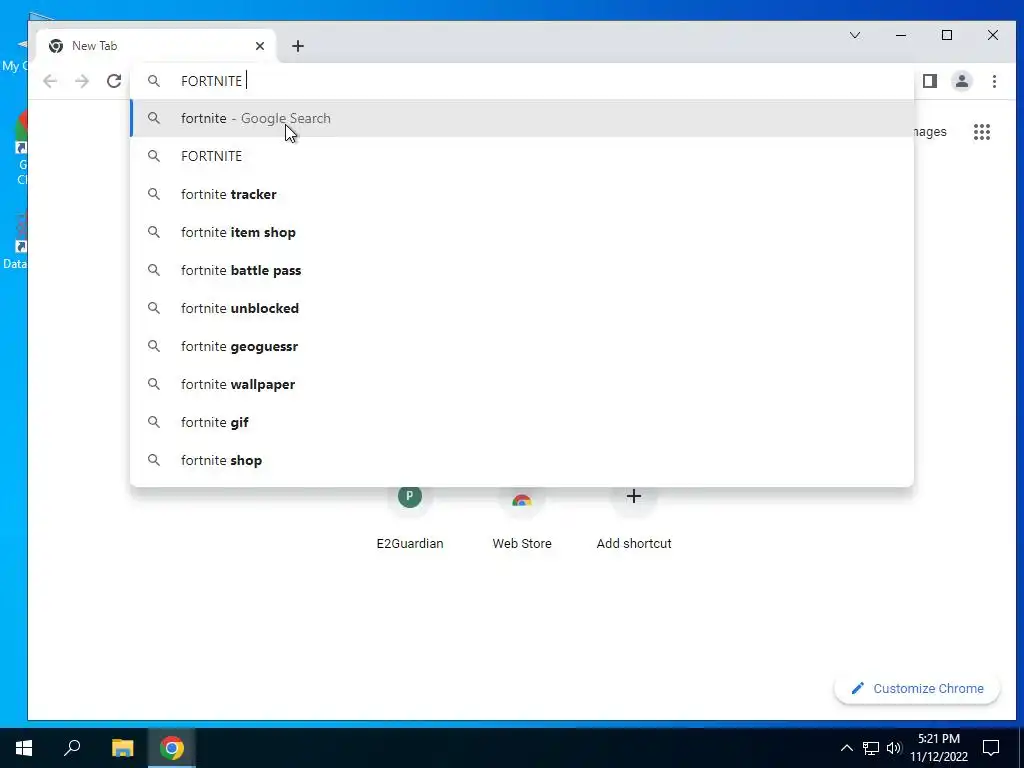Pick 'fortnite geoguessr' suggestion

click(522, 346)
